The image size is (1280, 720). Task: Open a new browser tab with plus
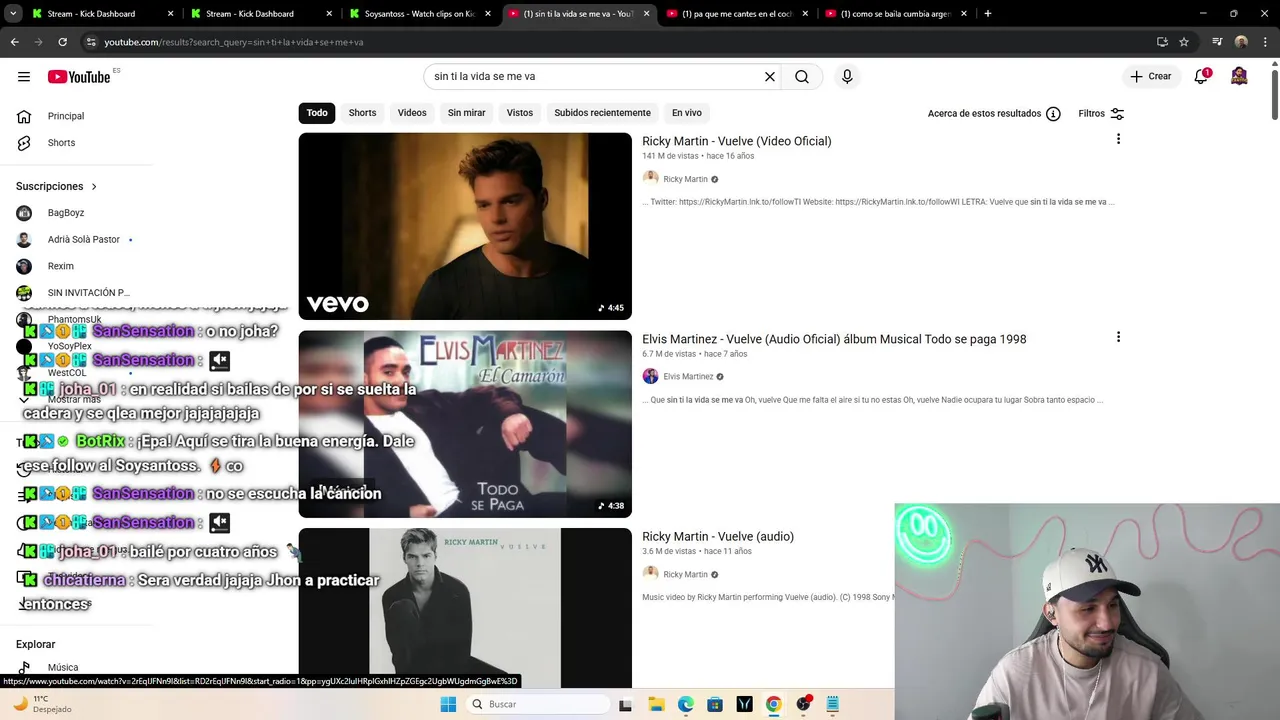tap(988, 14)
